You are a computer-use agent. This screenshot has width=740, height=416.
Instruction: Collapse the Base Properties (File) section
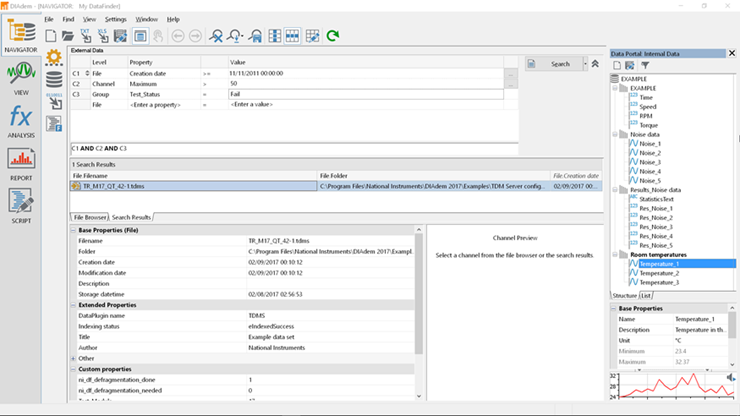(74, 230)
